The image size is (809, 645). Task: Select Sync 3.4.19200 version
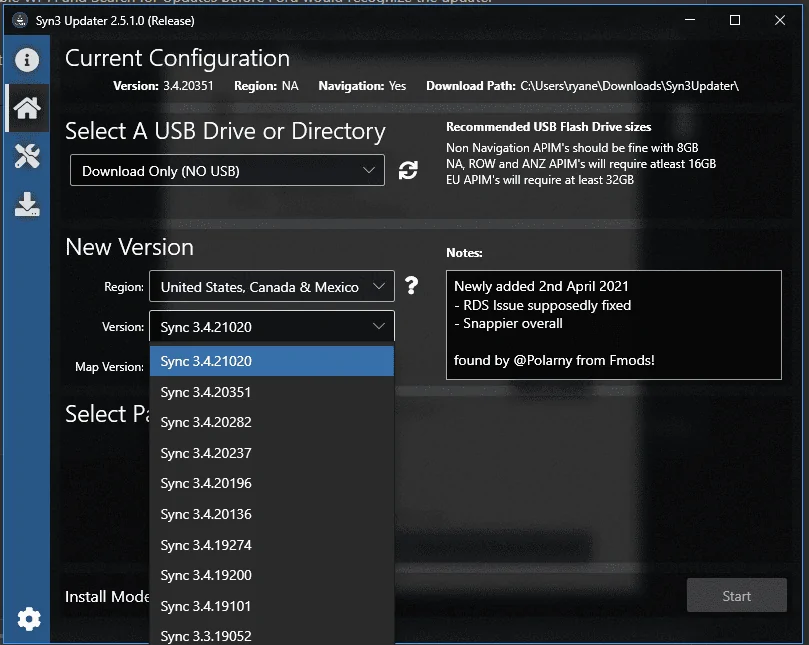click(x=272, y=575)
